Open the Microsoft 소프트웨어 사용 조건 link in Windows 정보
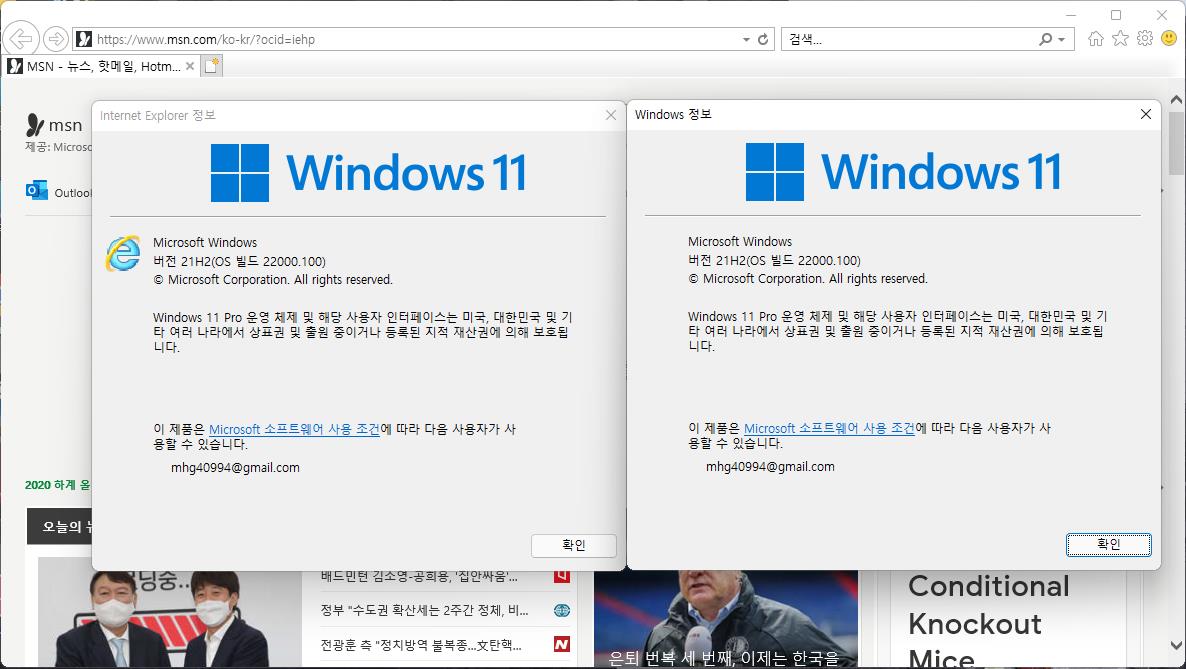 tap(829, 428)
